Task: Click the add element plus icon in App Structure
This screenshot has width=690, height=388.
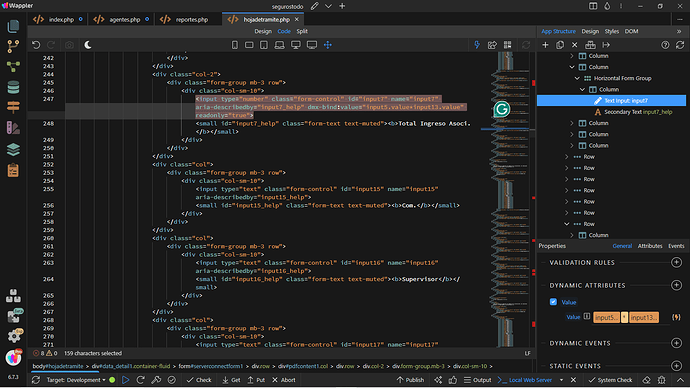Action: tap(545, 45)
